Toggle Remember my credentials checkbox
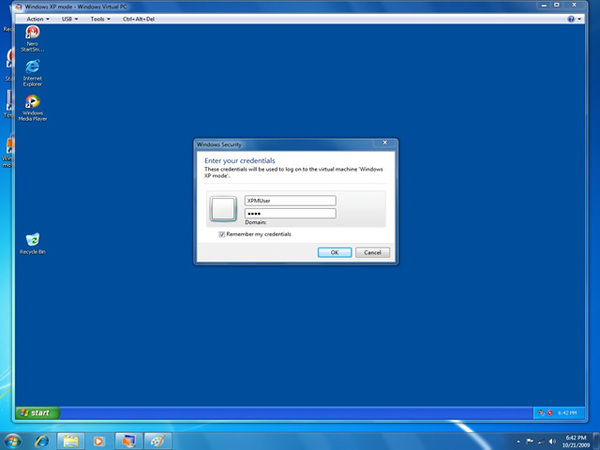Image resolution: width=600 pixels, height=450 pixels. tap(222, 234)
